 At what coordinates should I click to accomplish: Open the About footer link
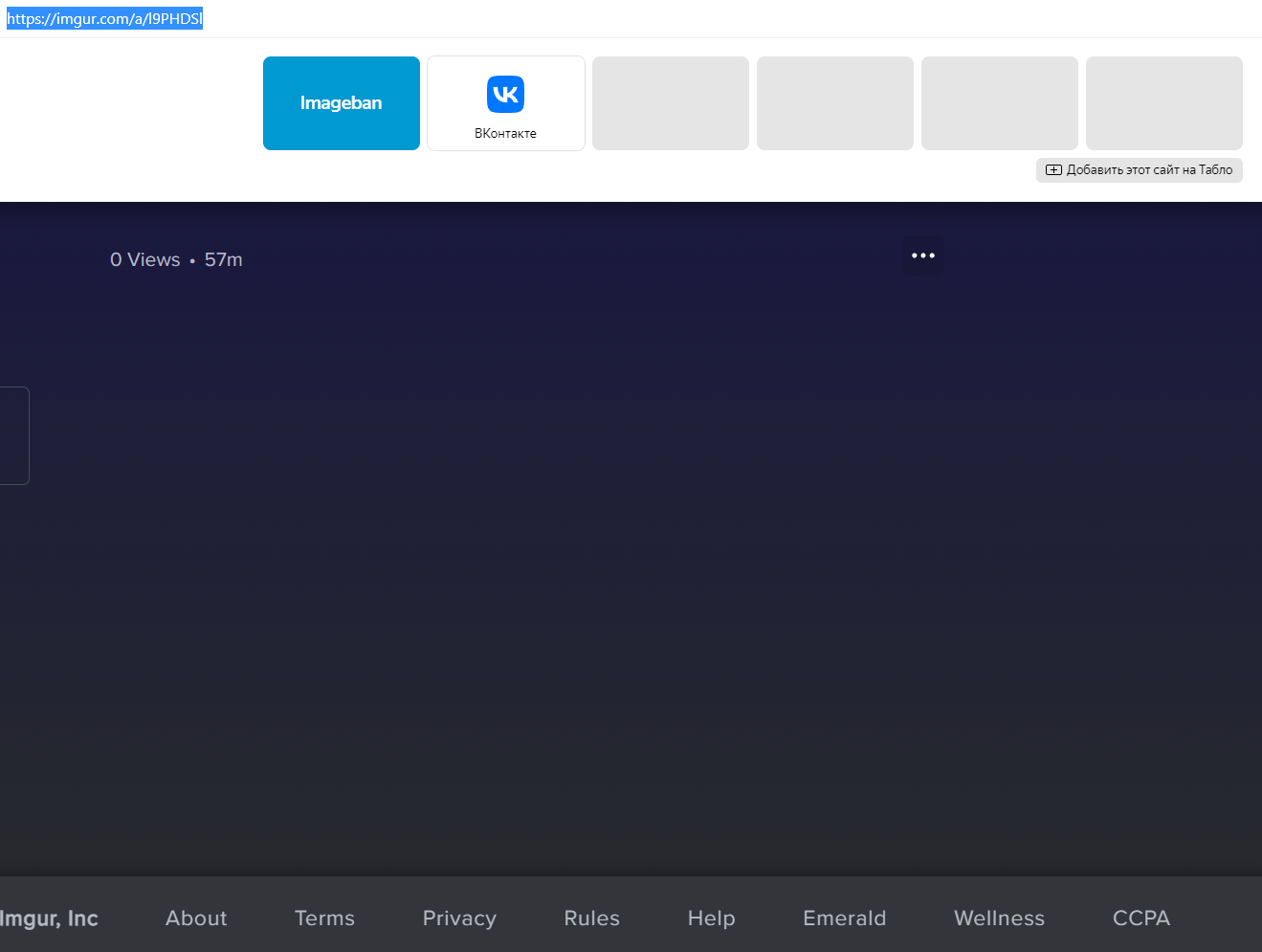click(196, 919)
